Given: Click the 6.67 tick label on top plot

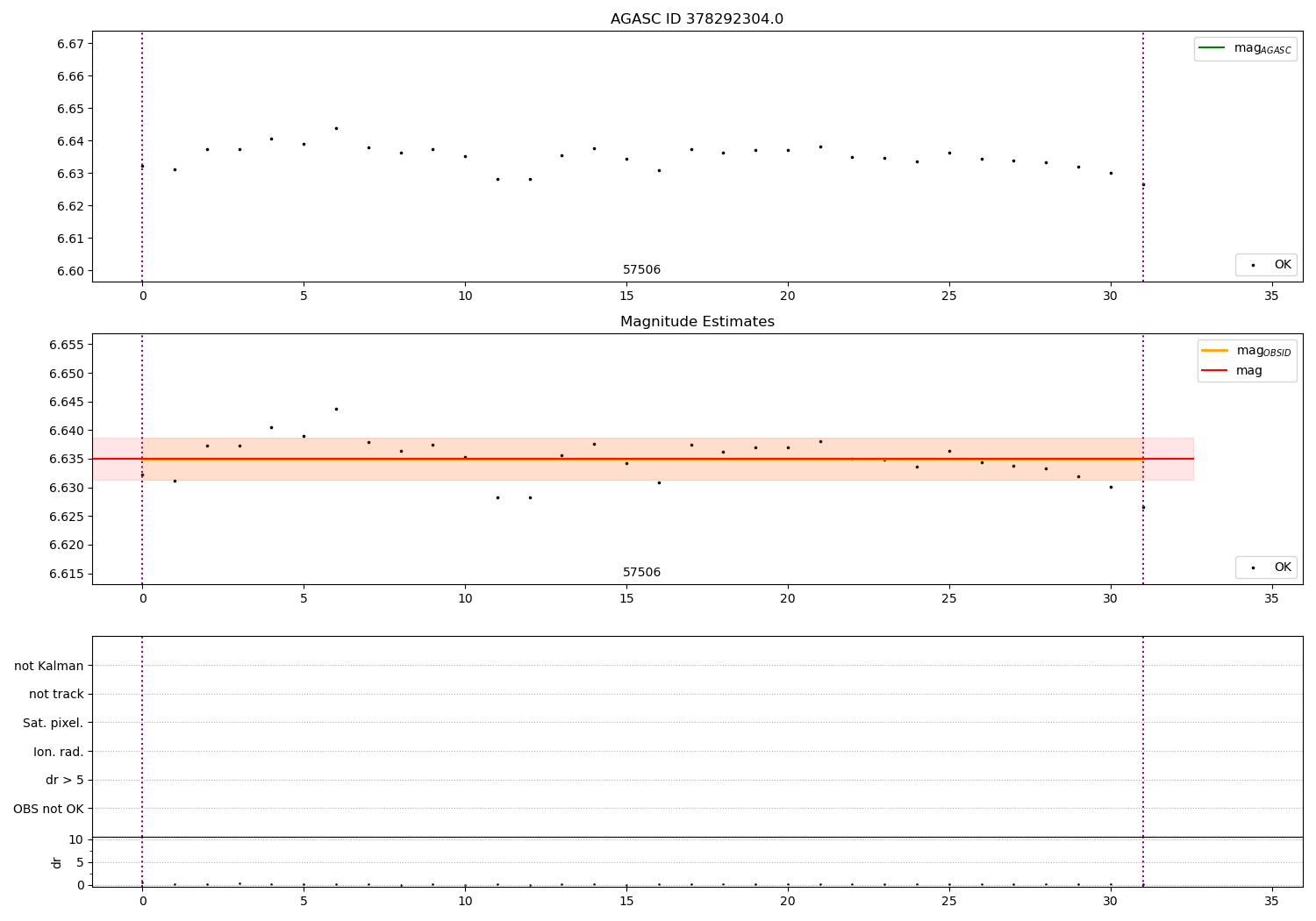Looking at the screenshot, I should 70,44.
